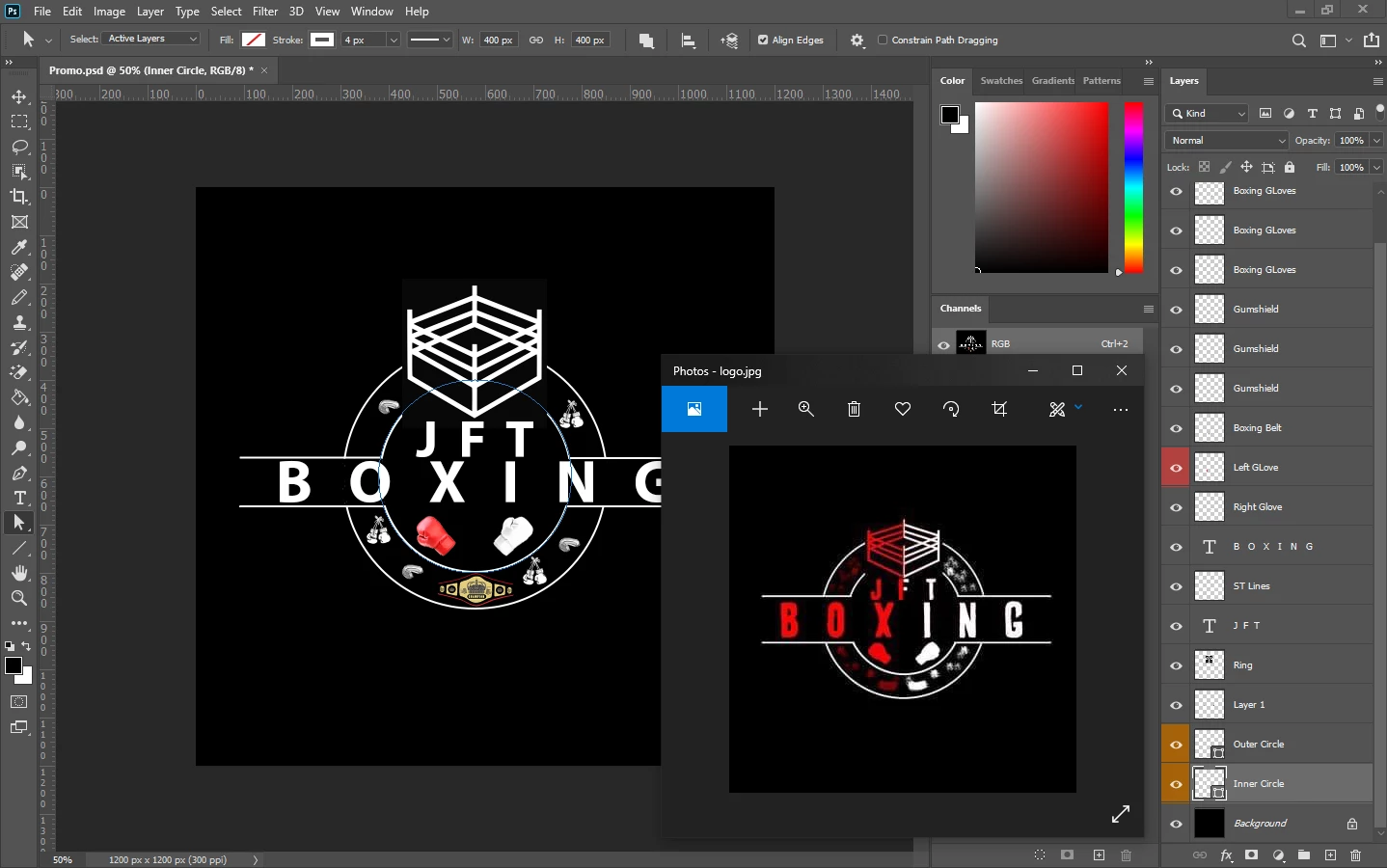Select the Clone Stamp tool
1387x868 pixels.
[x=19, y=323]
